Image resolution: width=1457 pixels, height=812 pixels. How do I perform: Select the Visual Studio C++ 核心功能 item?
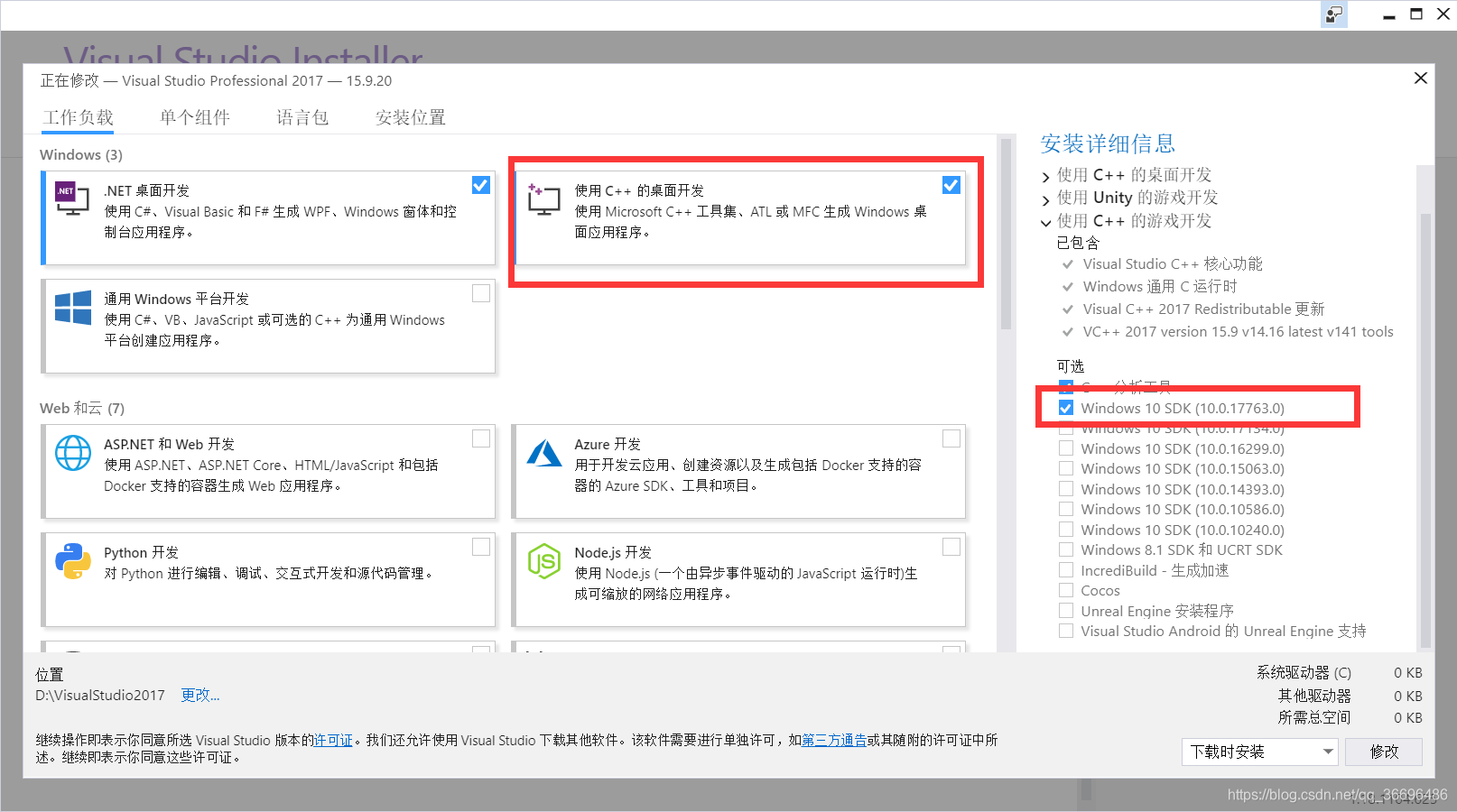point(1173,263)
